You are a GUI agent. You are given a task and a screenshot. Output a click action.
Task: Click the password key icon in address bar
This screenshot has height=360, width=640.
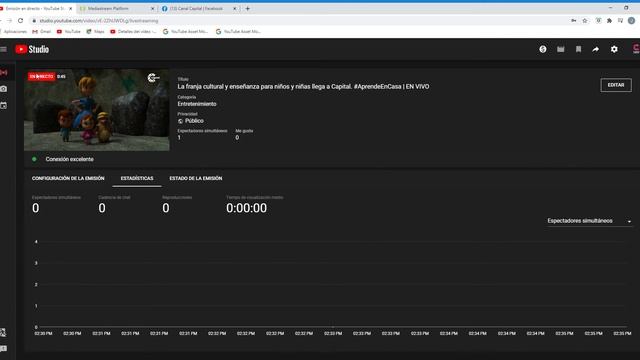[573, 20]
